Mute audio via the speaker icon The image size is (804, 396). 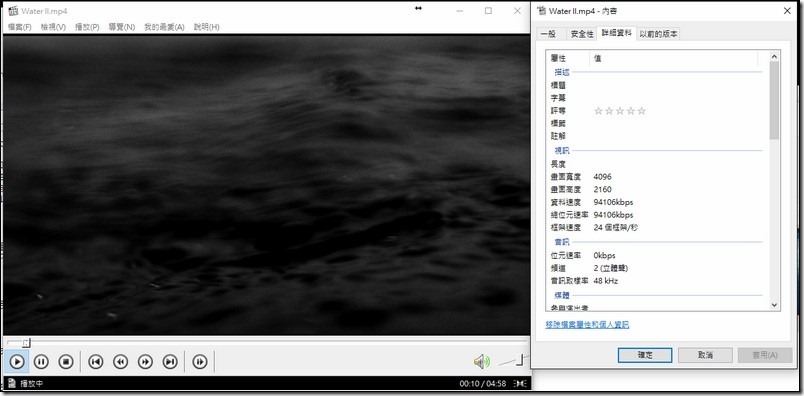481,362
